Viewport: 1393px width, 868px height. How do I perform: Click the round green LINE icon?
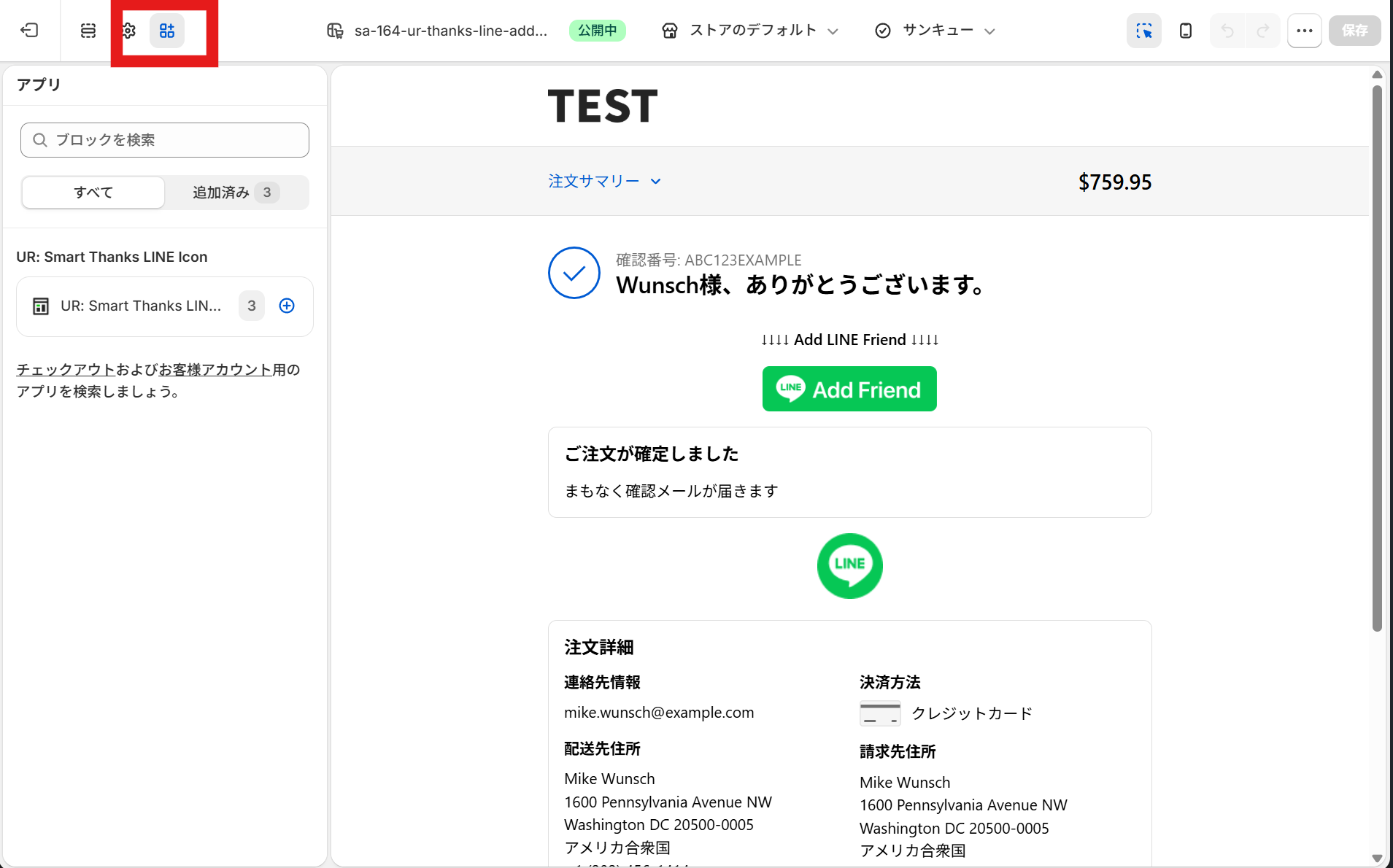pos(850,566)
